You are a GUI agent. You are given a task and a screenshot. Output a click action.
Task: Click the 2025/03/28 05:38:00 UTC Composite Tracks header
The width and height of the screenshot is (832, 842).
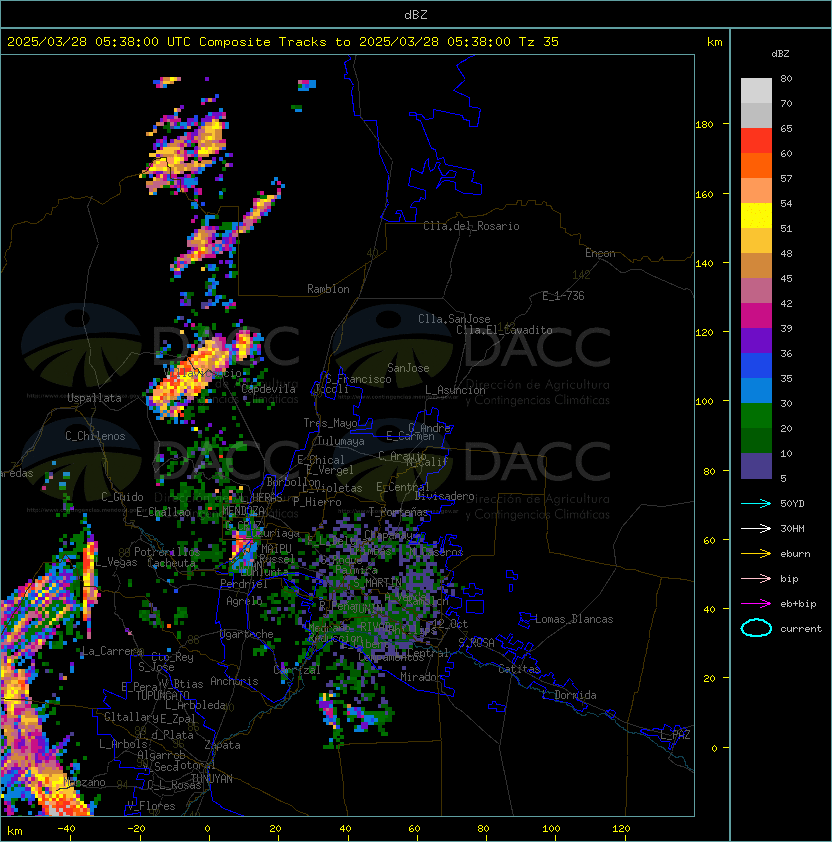[x=283, y=42]
